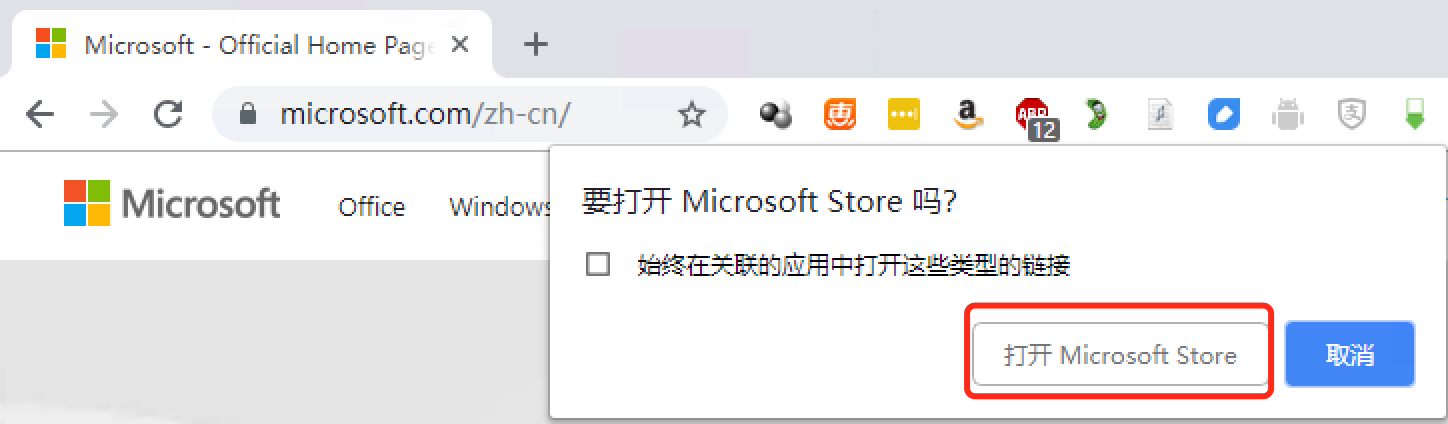Click the blue 取消 button
This screenshot has height=424, width=1448.
point(1350,355)
